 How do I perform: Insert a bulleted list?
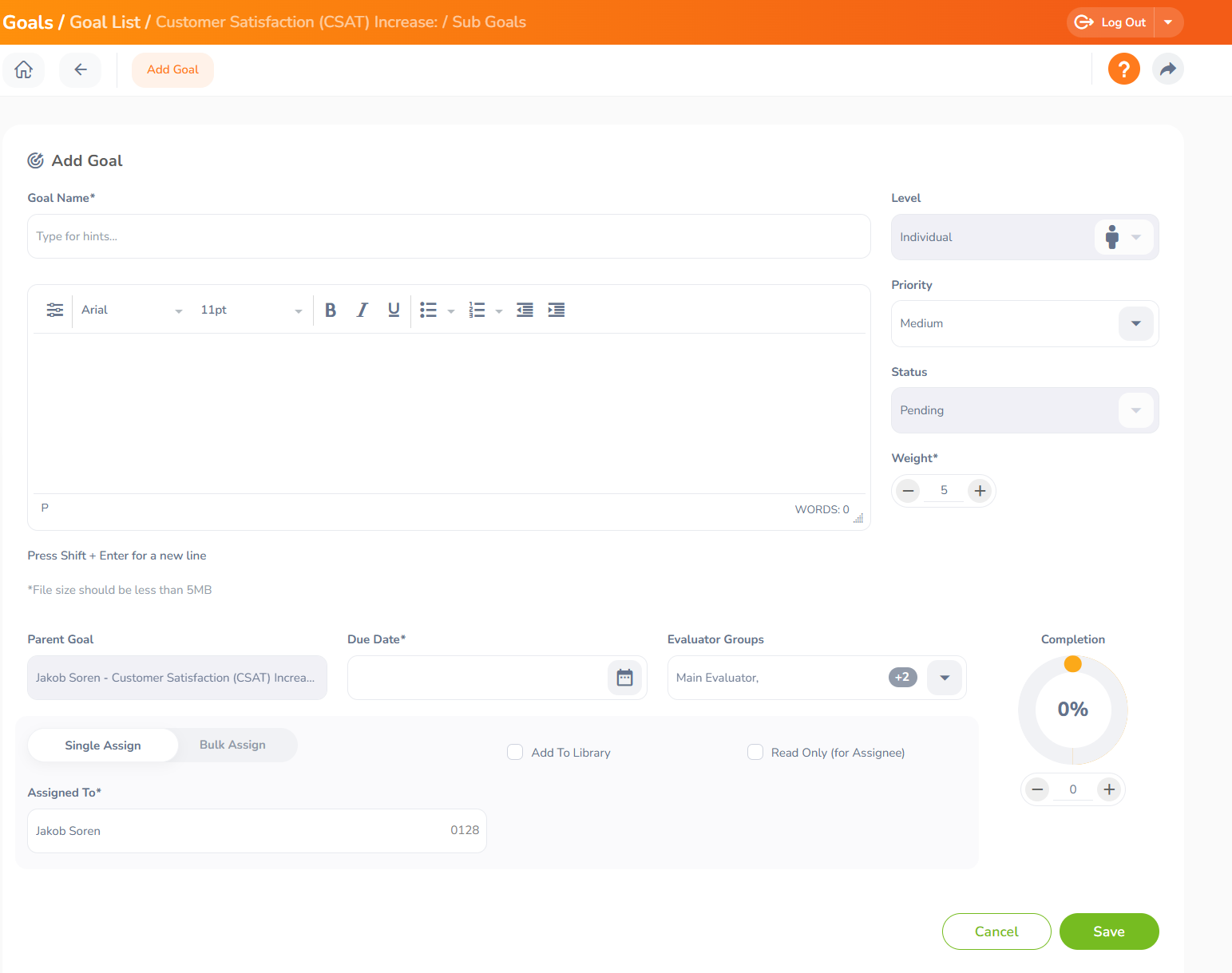(x=429, y=310)
